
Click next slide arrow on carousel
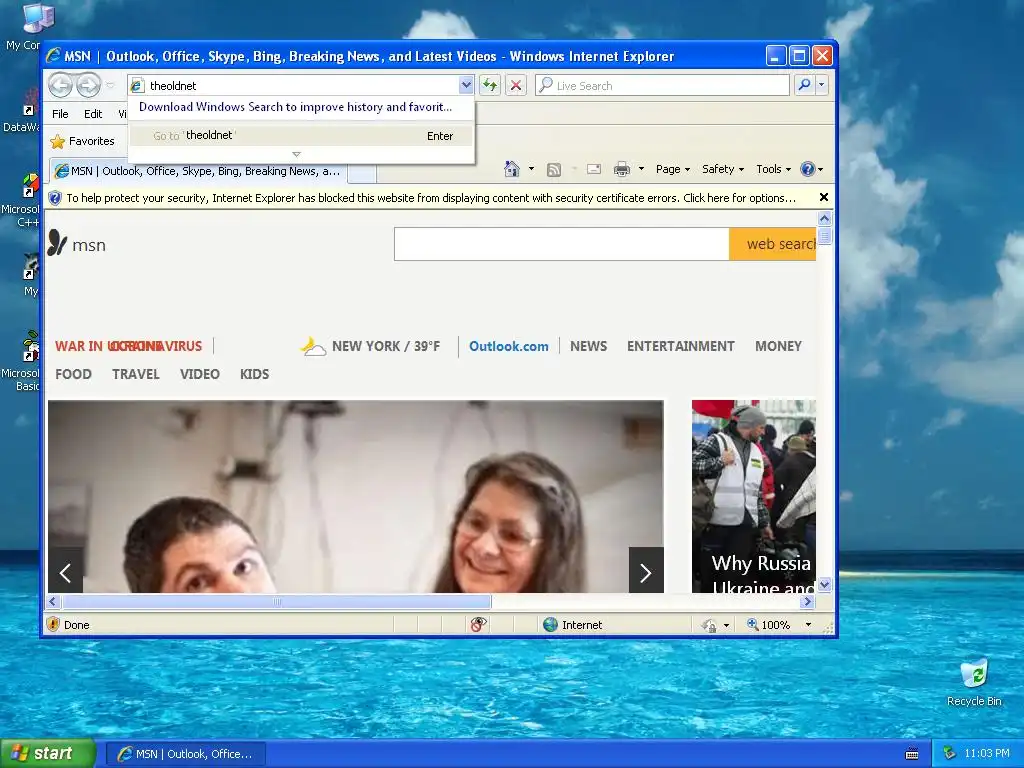pos(646,571)
